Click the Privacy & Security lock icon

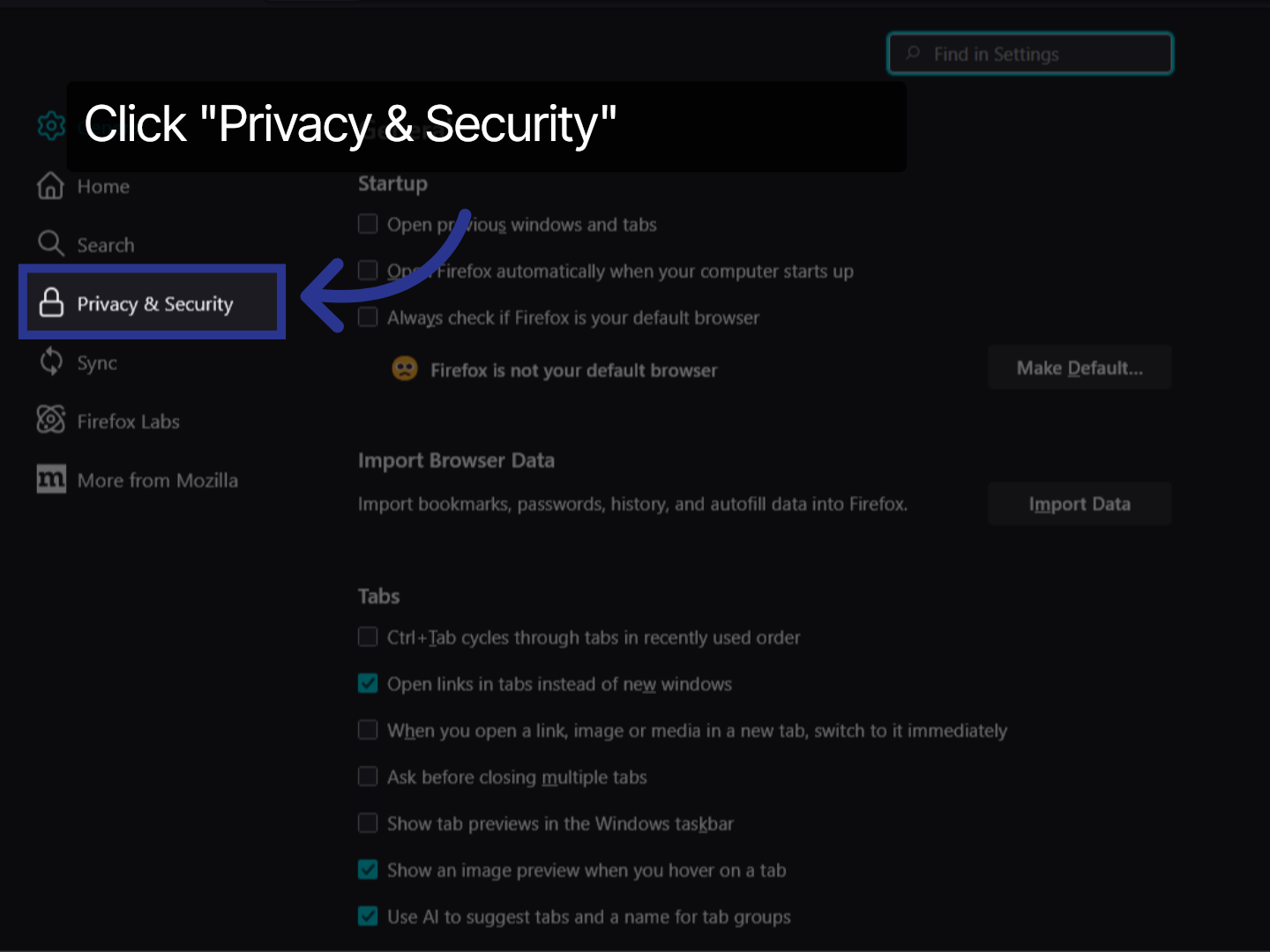[x=52, y=303]
